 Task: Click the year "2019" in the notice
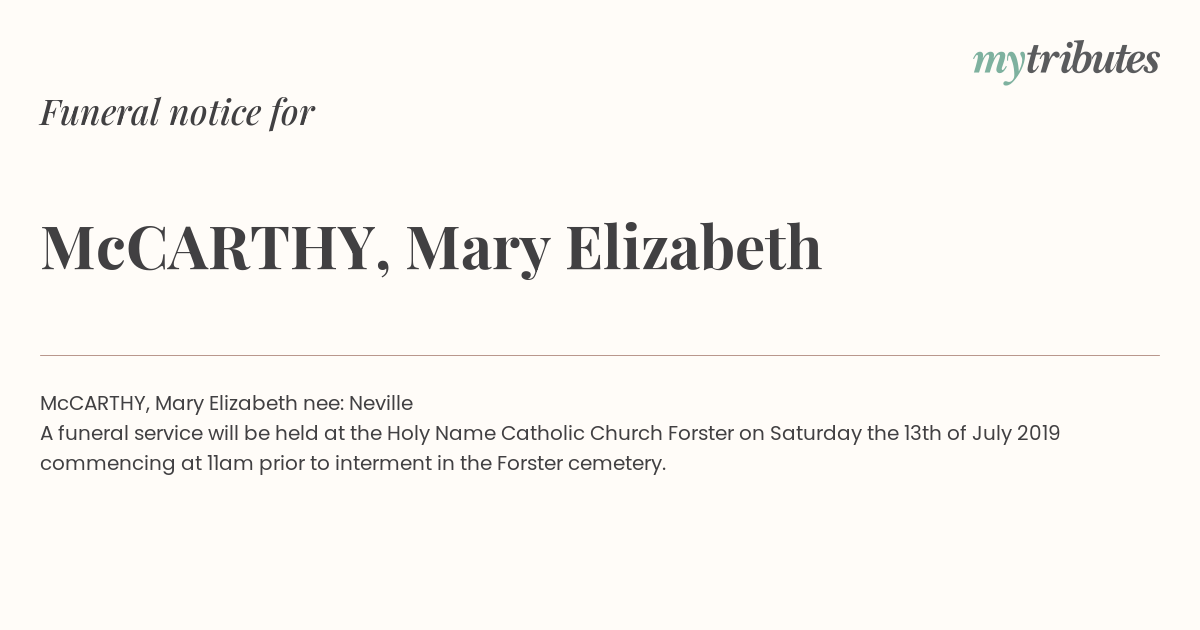point(1038,433)
